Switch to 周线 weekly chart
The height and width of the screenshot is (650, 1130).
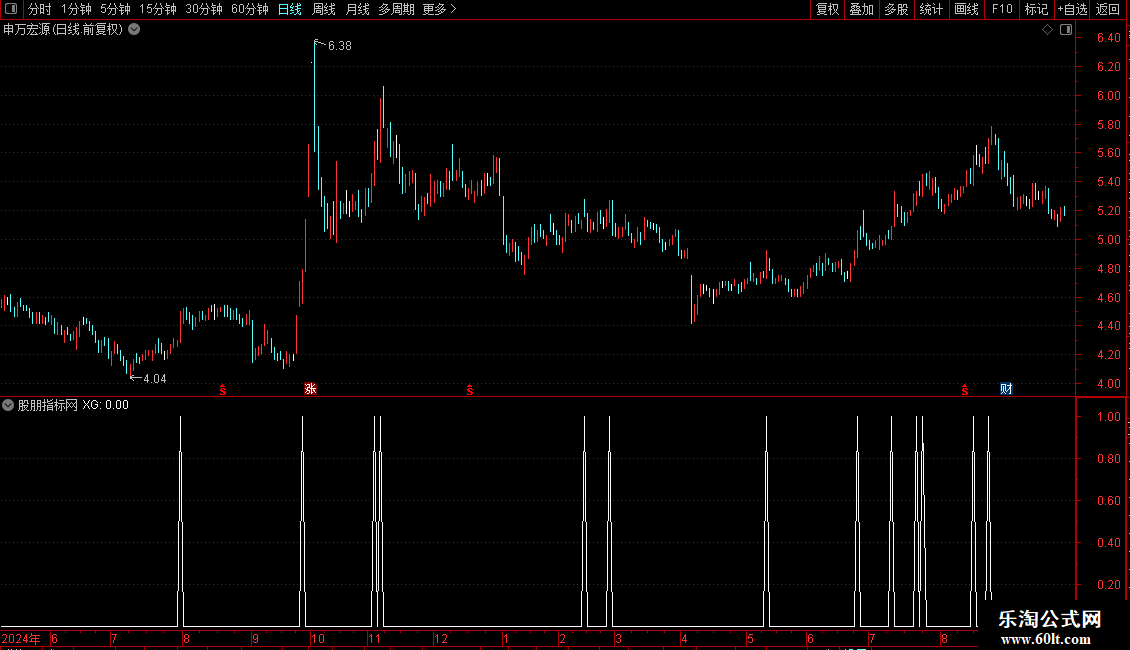(324, 9)
